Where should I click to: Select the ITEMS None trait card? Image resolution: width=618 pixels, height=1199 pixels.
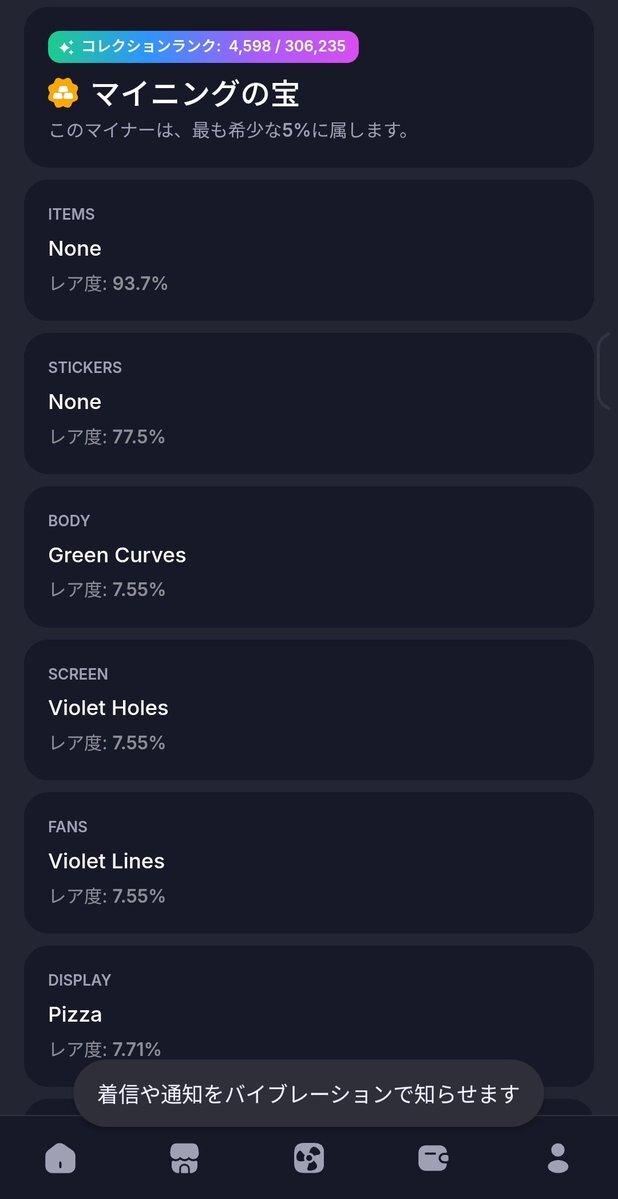click(308, 250)
